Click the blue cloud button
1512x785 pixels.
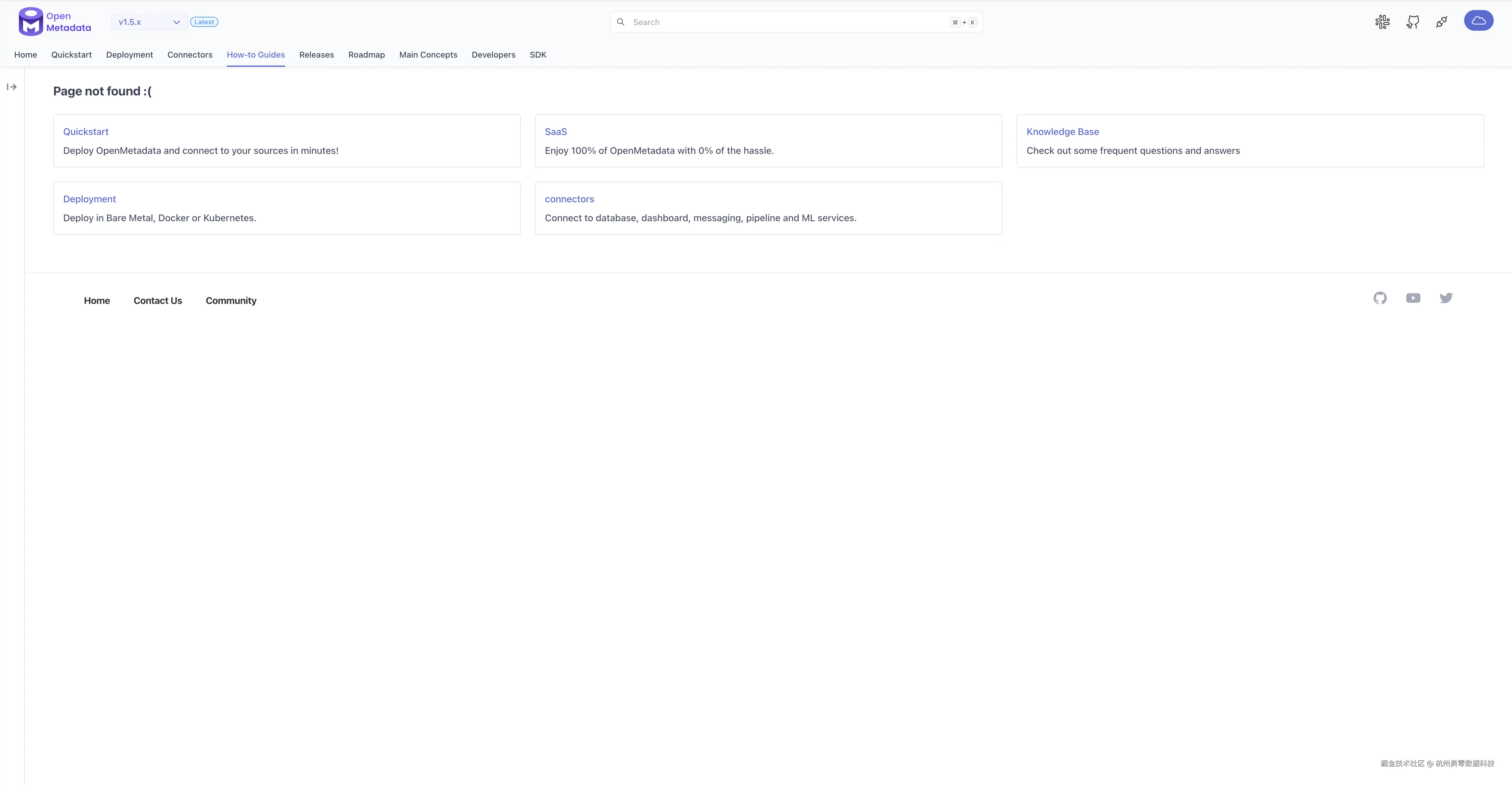coord(1478,21)
